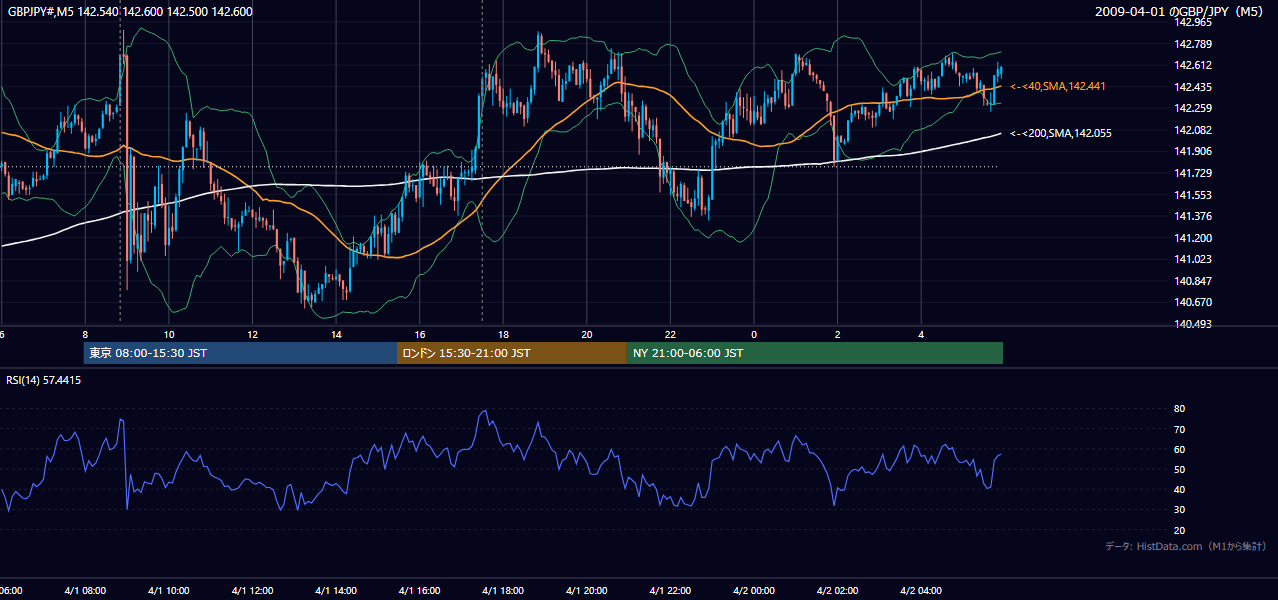Click price axis value 141.376
This screenshot has height=600, width=1278.
point(1192,216)
